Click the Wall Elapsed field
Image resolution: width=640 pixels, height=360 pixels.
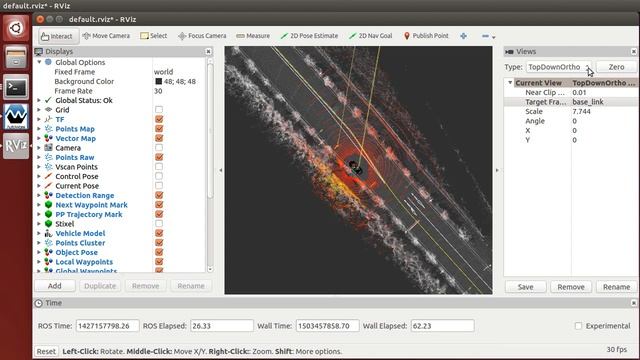(442, 326)
